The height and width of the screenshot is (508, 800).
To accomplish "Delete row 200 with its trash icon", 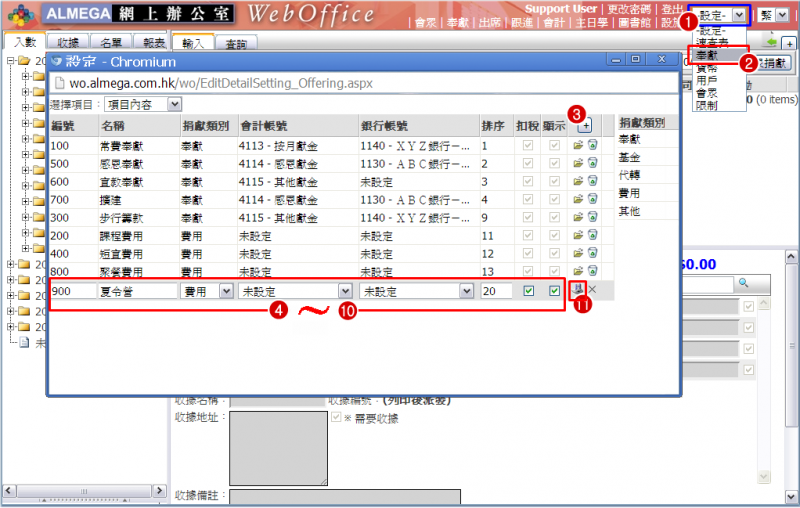I will point(592,235).
